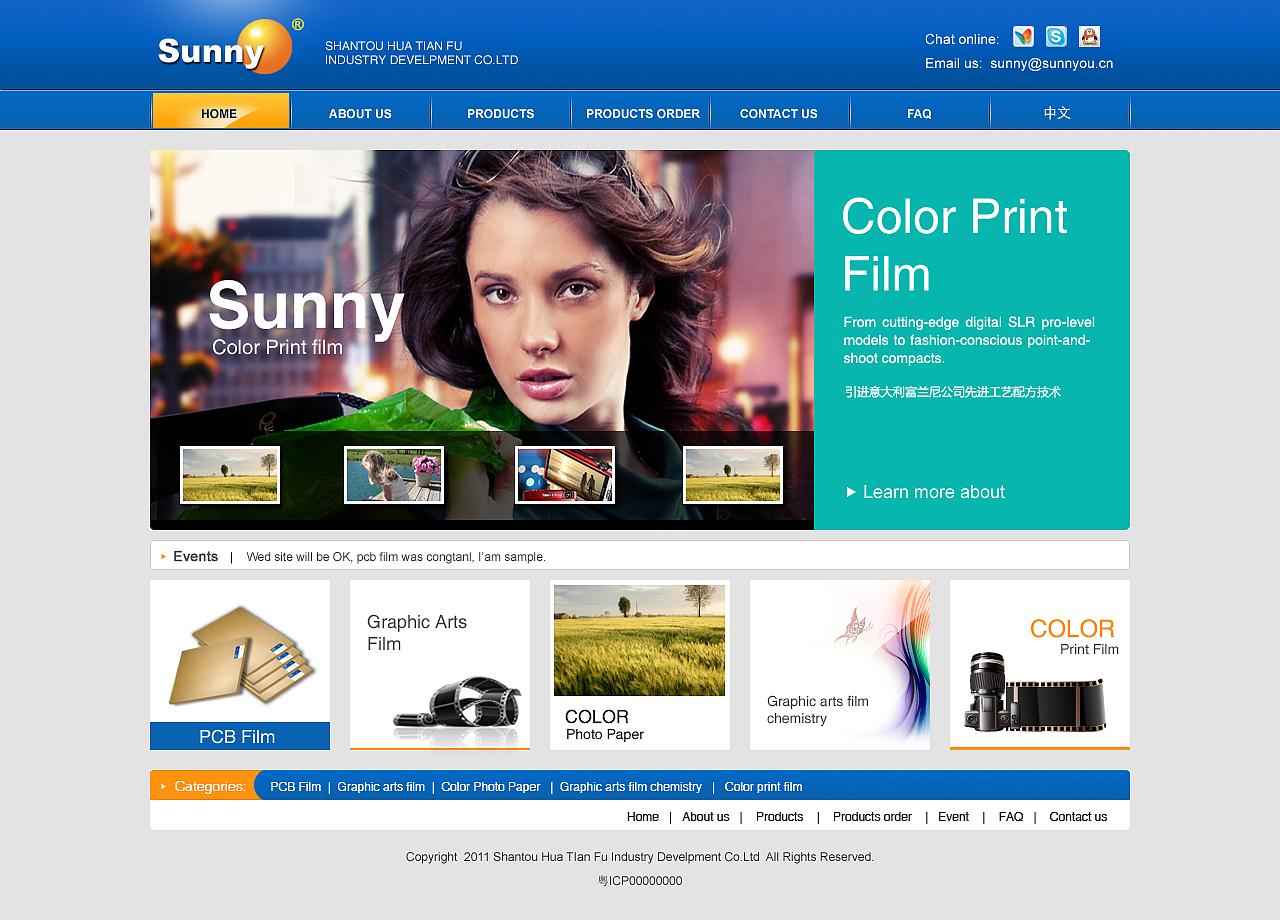
Task: Start a Skype chat via icon
Action: coord(1056,37)
